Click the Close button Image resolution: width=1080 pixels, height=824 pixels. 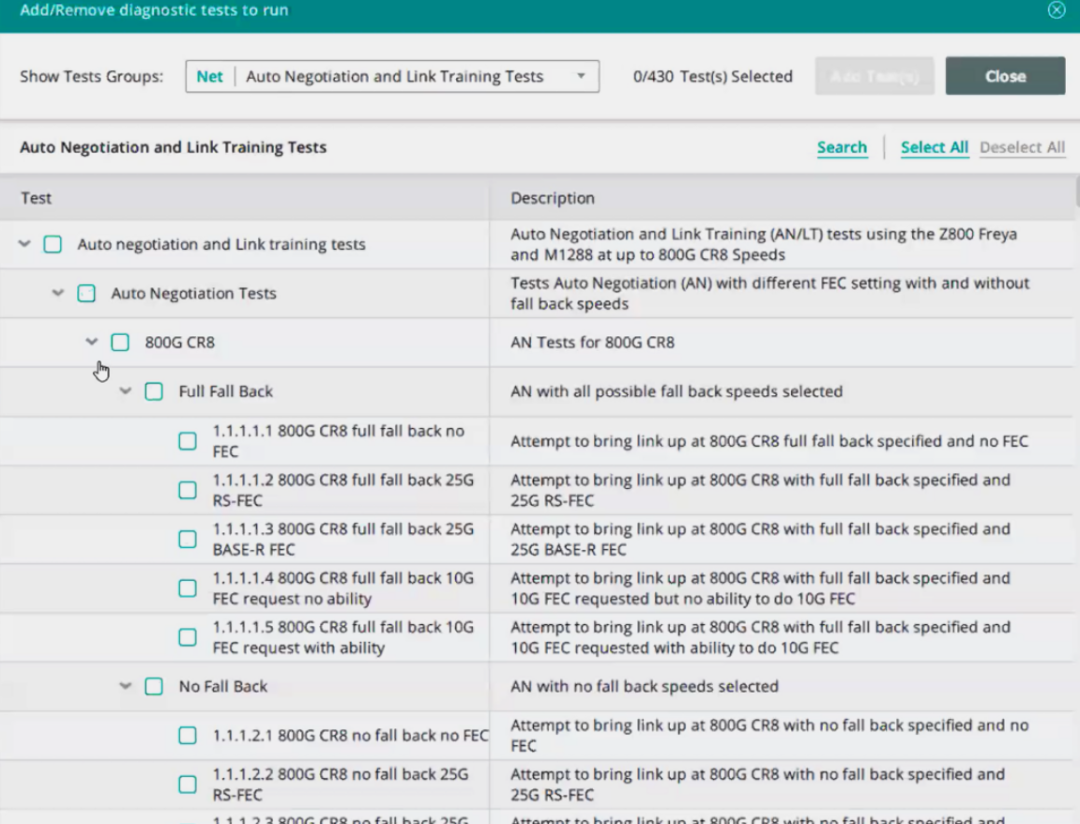pyautogui.click(x=1005, y=76)
